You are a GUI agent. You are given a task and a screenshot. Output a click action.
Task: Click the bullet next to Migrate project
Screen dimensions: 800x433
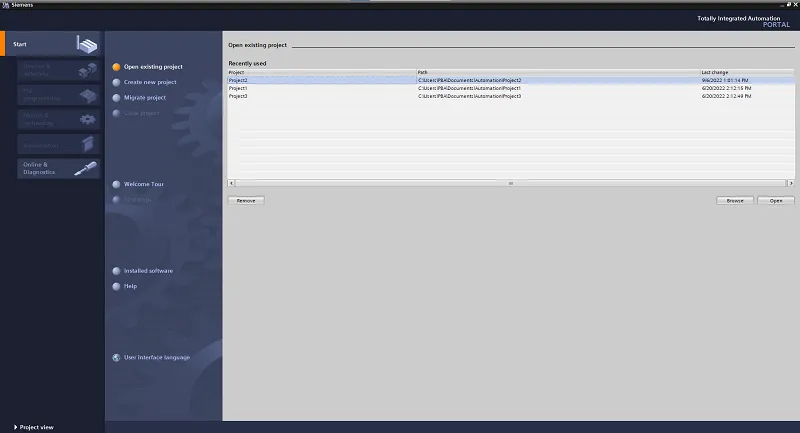[116, 97]
